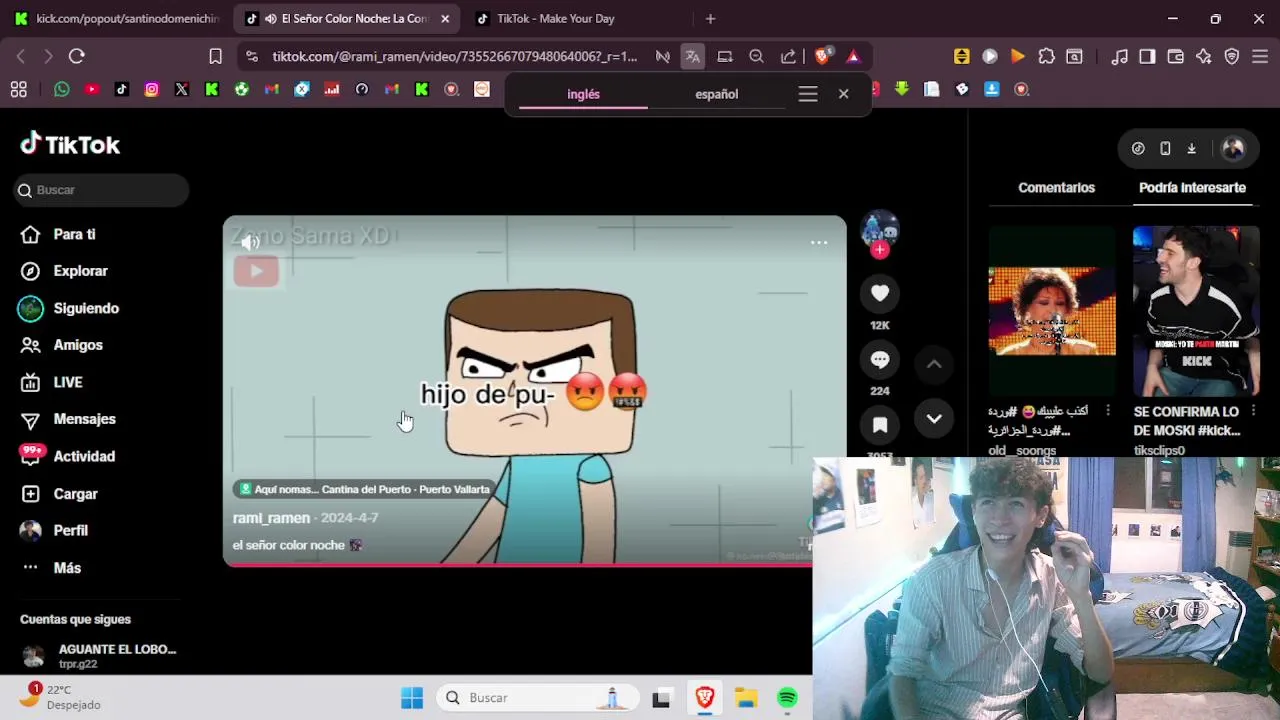
Task: Open the Mensajes inbox
Action: pos(68,419)
